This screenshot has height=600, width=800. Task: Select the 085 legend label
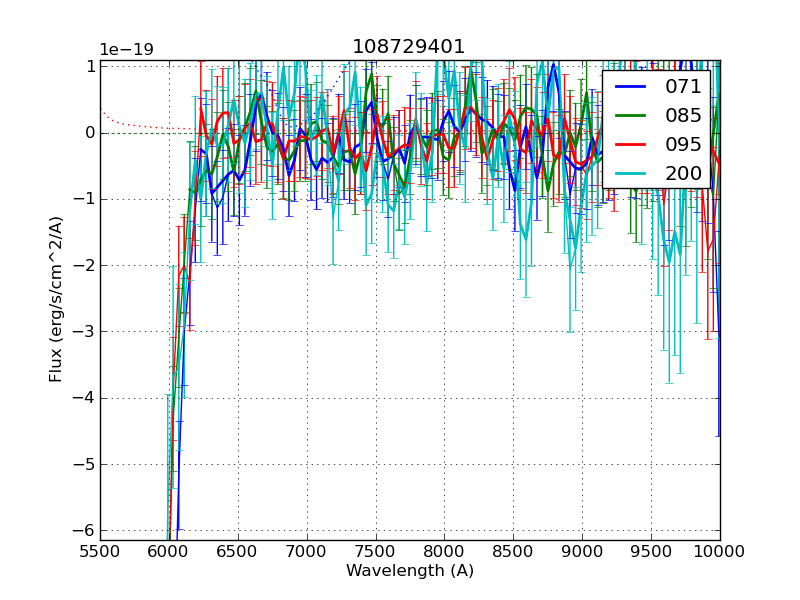click(683, 116)
